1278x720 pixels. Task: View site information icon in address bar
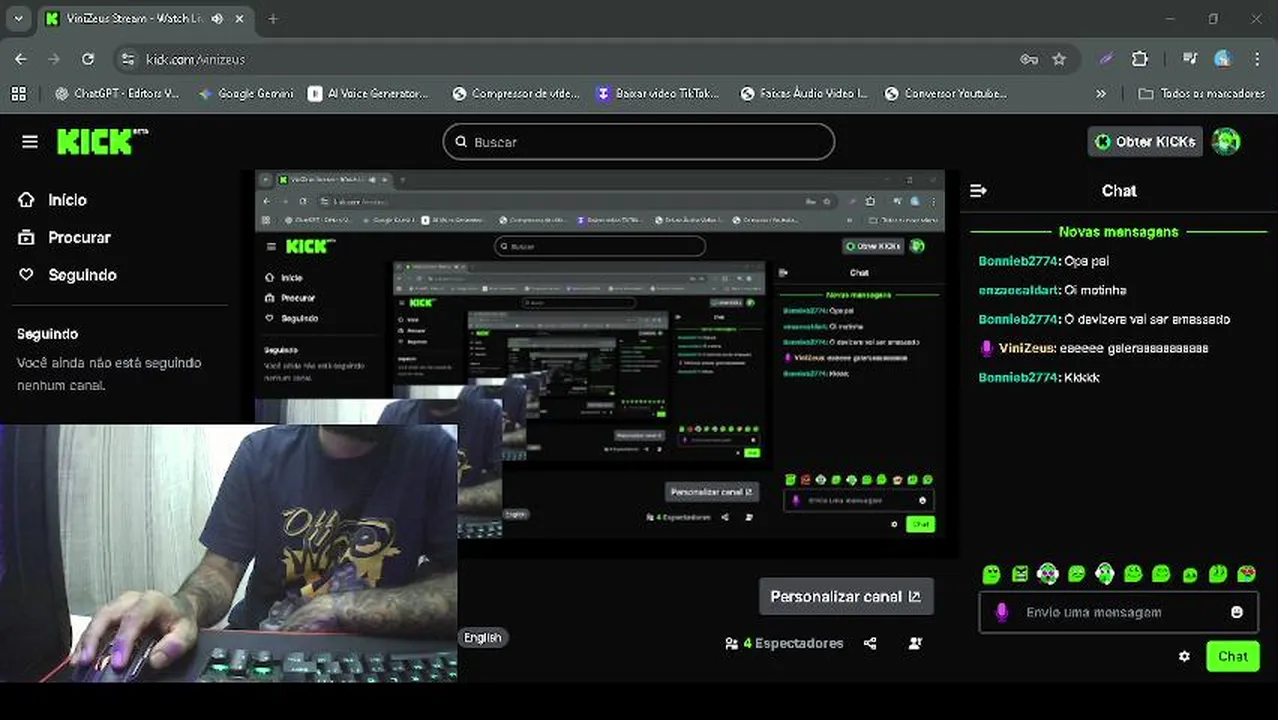point(127,59)
